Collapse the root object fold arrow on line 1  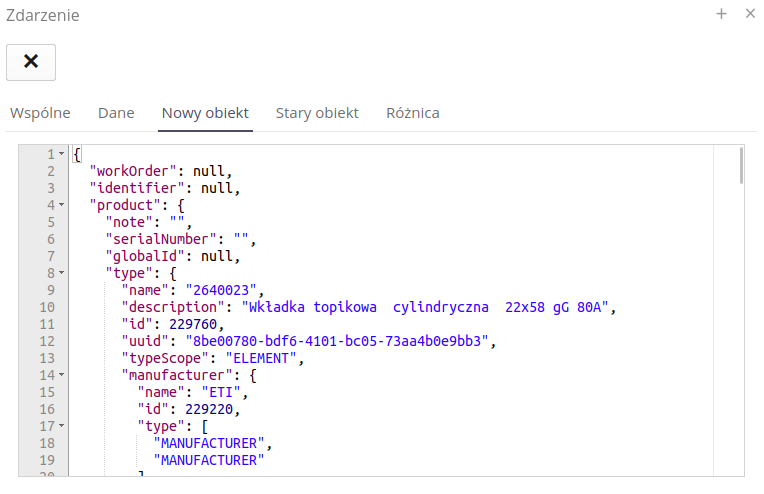tap(61, 154)
